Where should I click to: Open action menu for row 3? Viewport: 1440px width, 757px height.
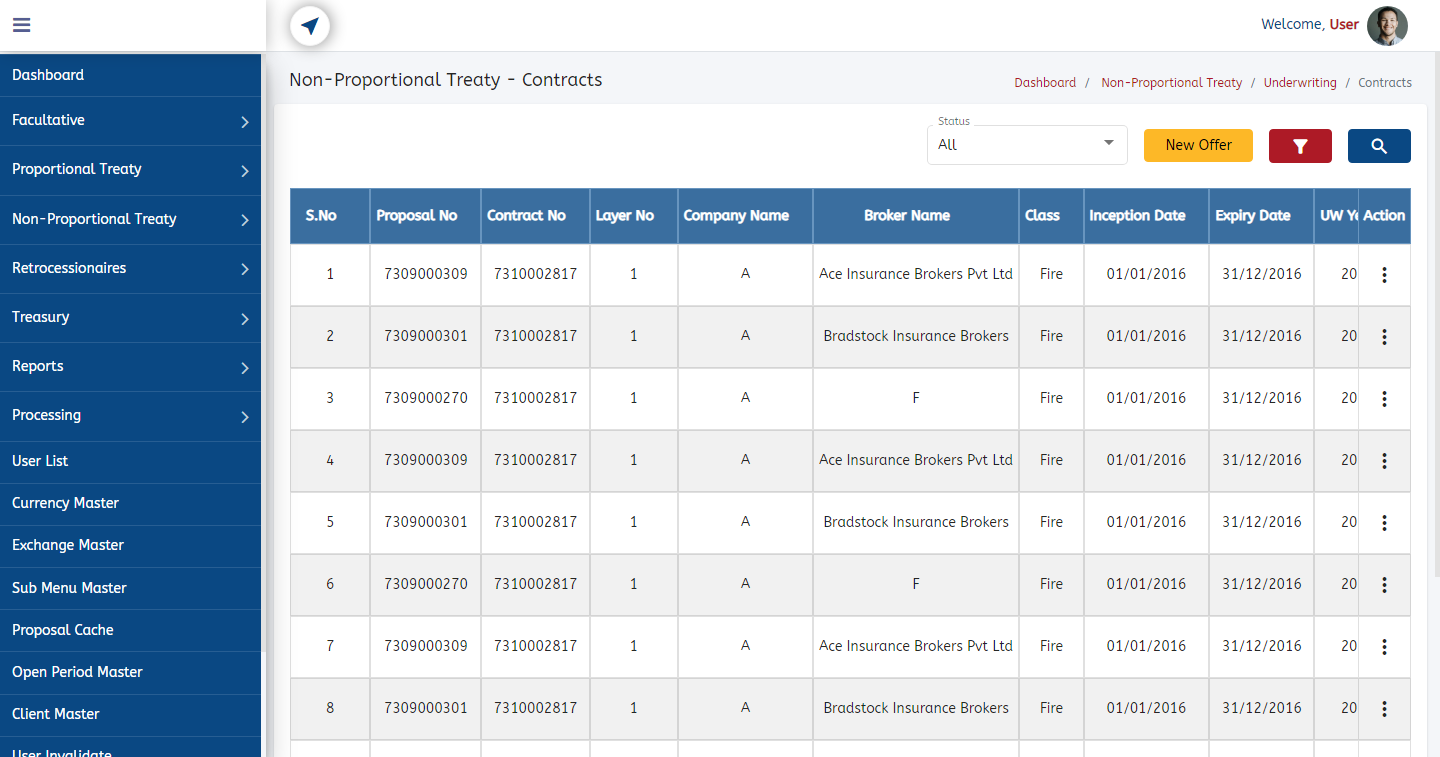click(x=1384, y=399)
